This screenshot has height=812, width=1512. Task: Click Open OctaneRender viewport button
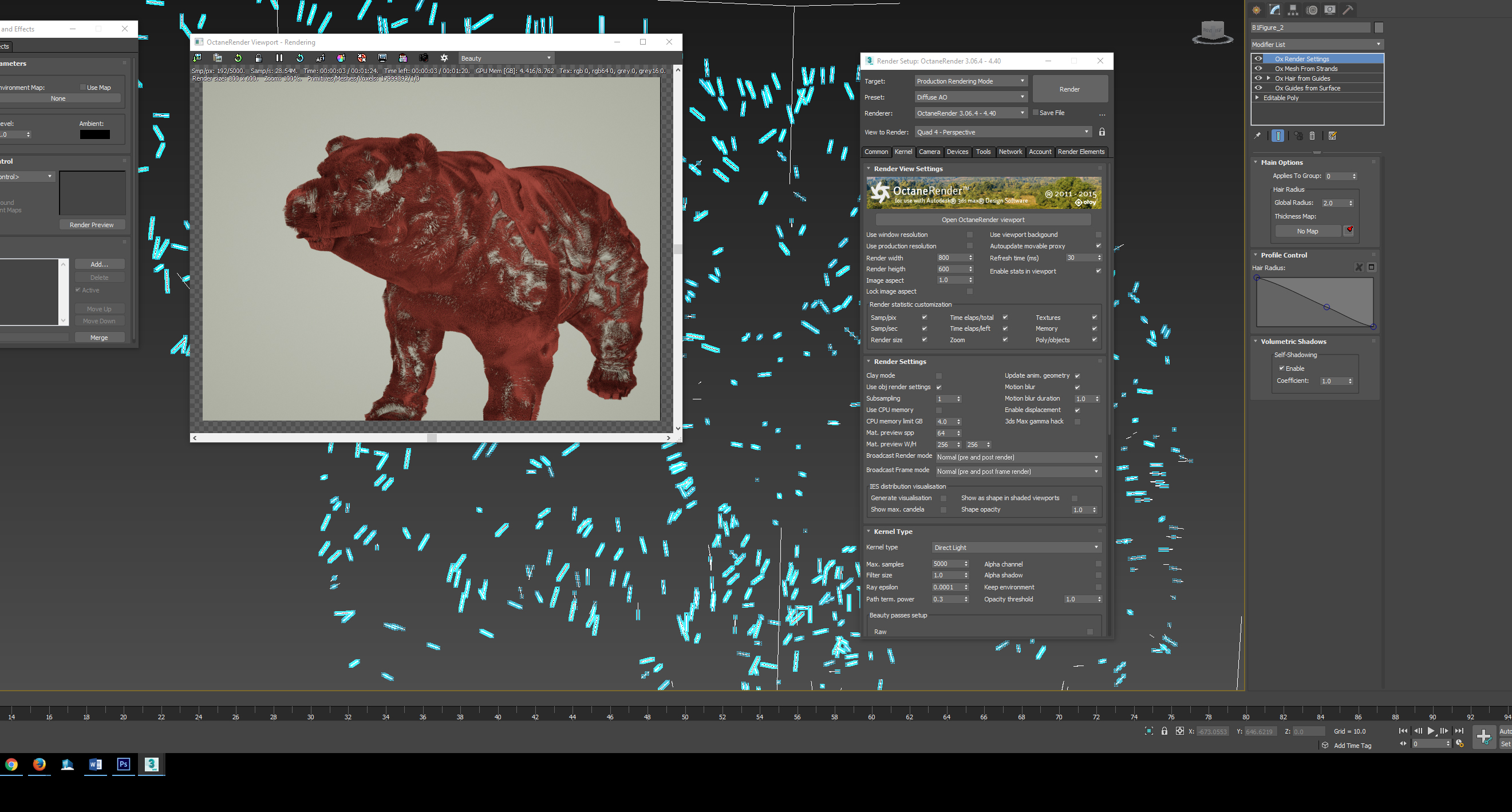pyautogui.click(x=983, y=220)
